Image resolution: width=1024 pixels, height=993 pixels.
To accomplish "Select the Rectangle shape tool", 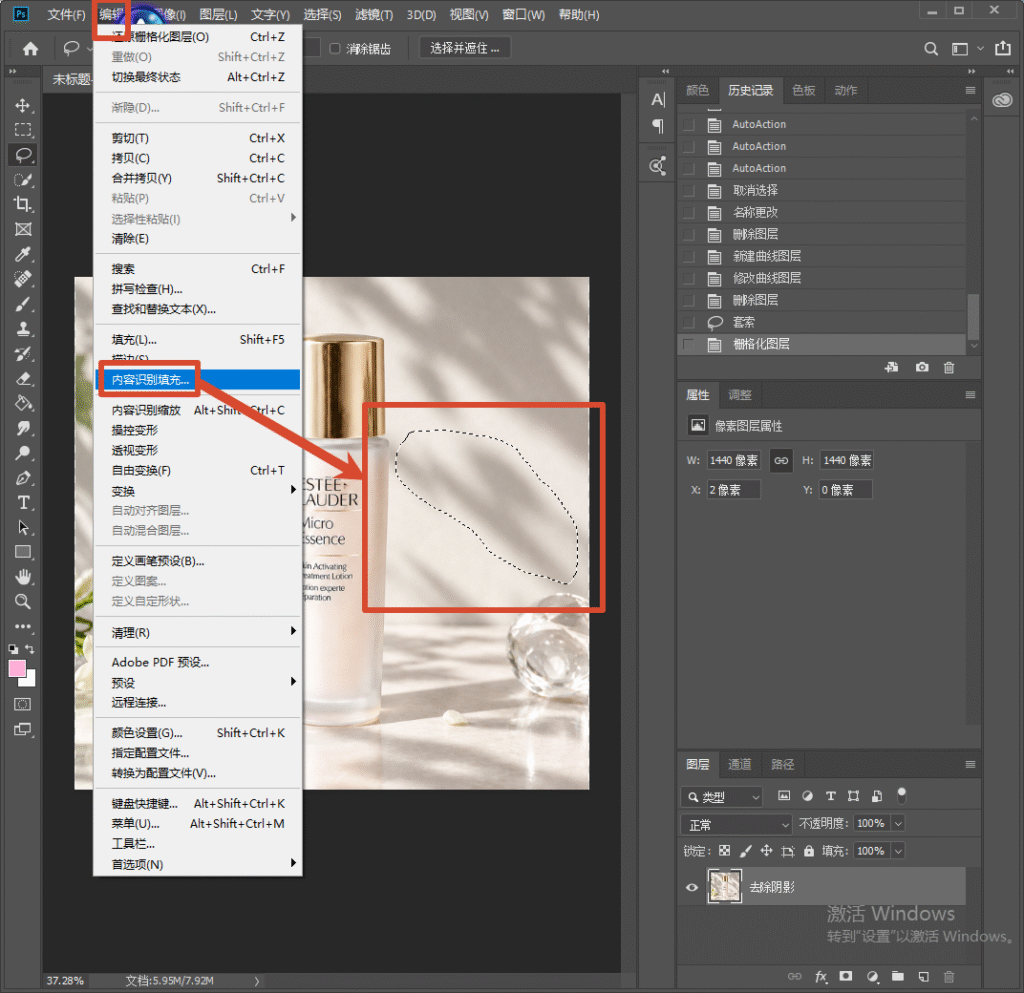I will (23, 552).
